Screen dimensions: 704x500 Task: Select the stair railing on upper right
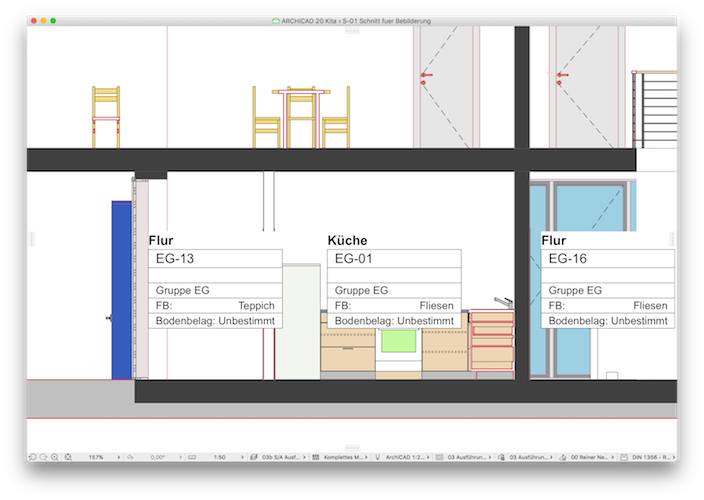pyautogui.click(x=655, y=110)
